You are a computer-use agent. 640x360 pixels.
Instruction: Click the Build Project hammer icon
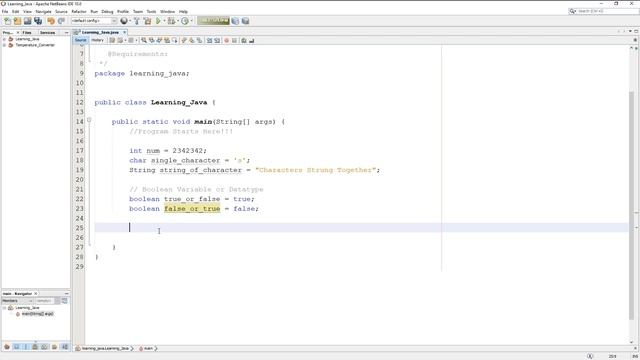(137, 21)
